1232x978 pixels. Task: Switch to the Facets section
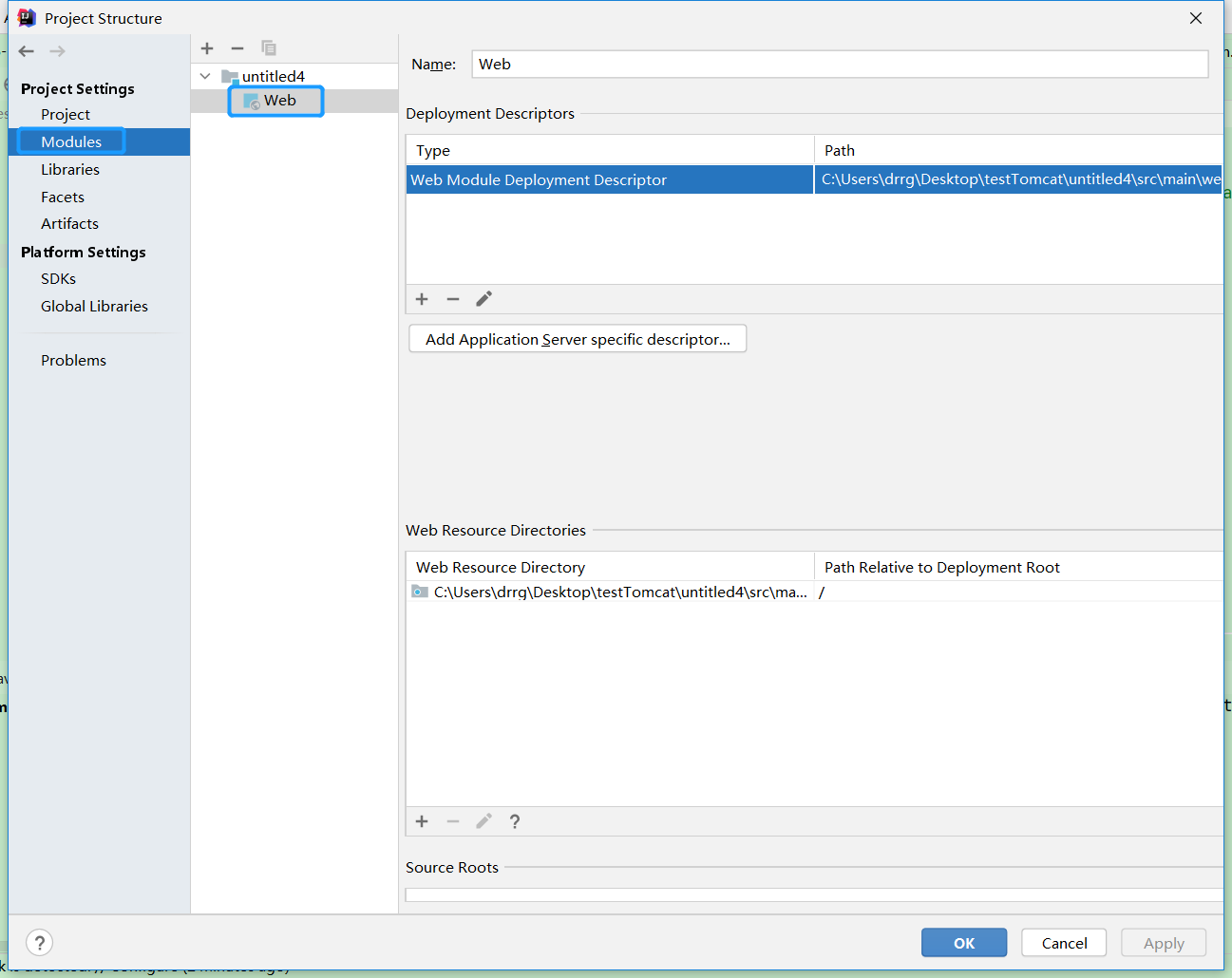click(x=63, y=197)
